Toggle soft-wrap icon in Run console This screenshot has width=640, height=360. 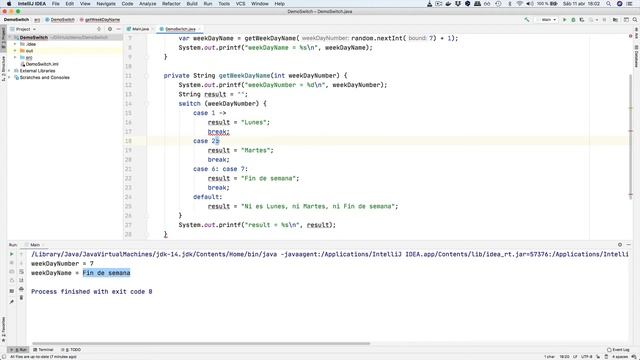[x=21, y=272]
